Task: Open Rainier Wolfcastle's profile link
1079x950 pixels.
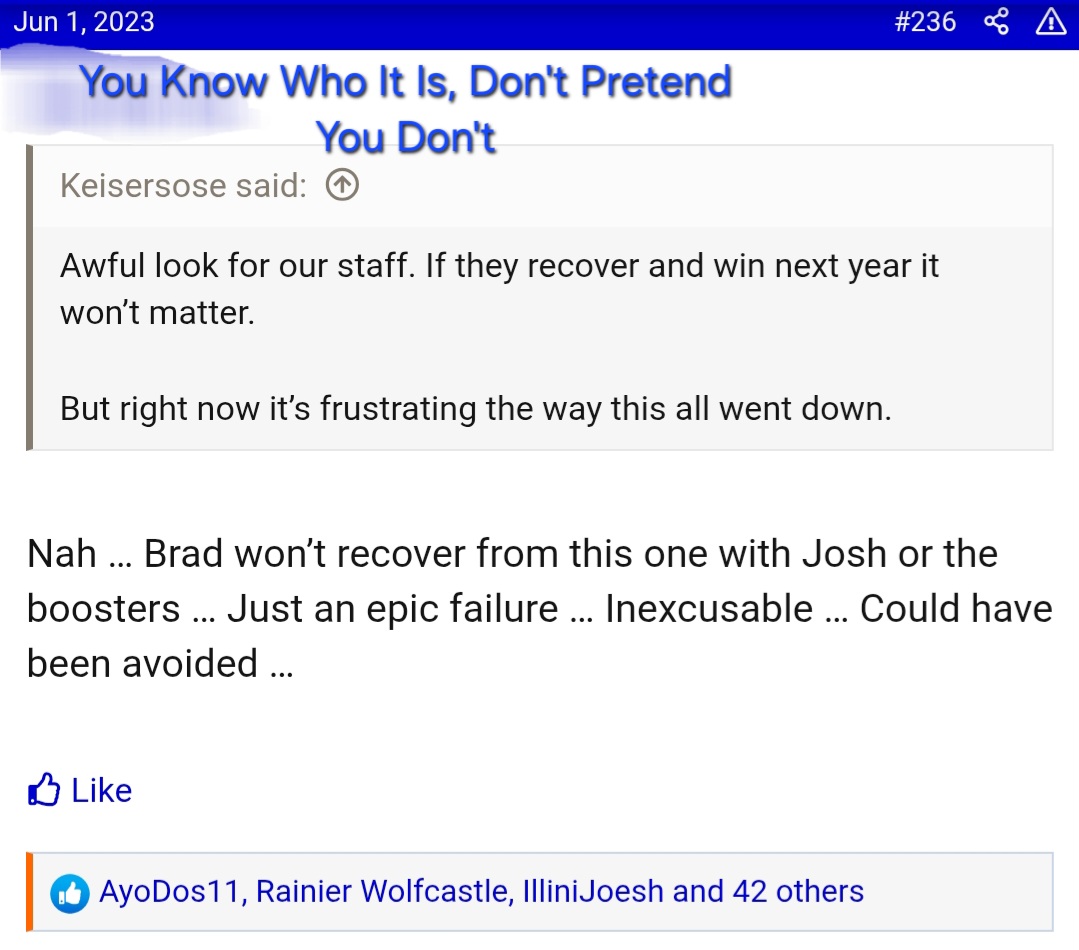Action: (x=383, y=892)
